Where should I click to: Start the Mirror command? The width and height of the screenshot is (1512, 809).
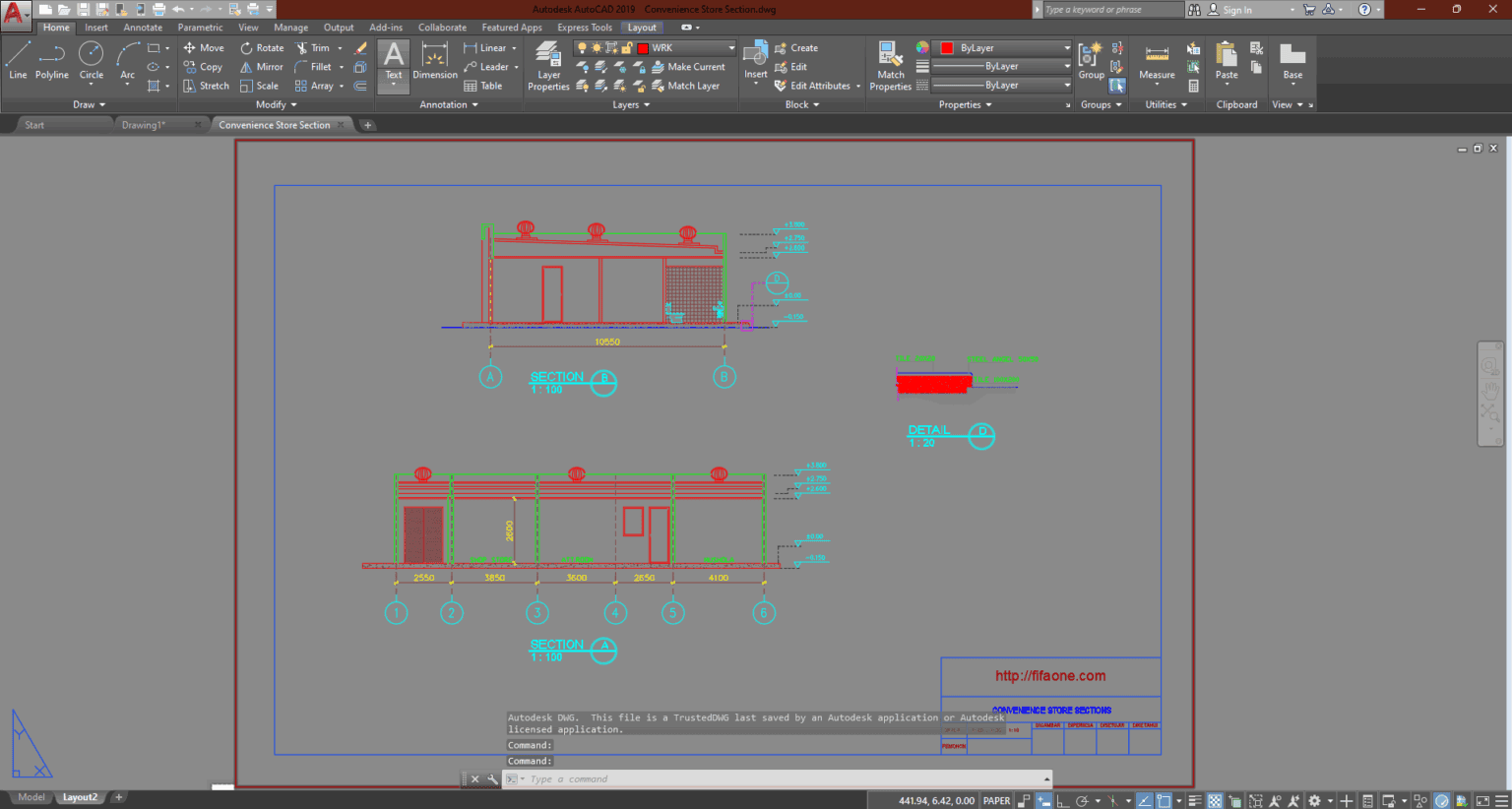click(x=261, y=67)
